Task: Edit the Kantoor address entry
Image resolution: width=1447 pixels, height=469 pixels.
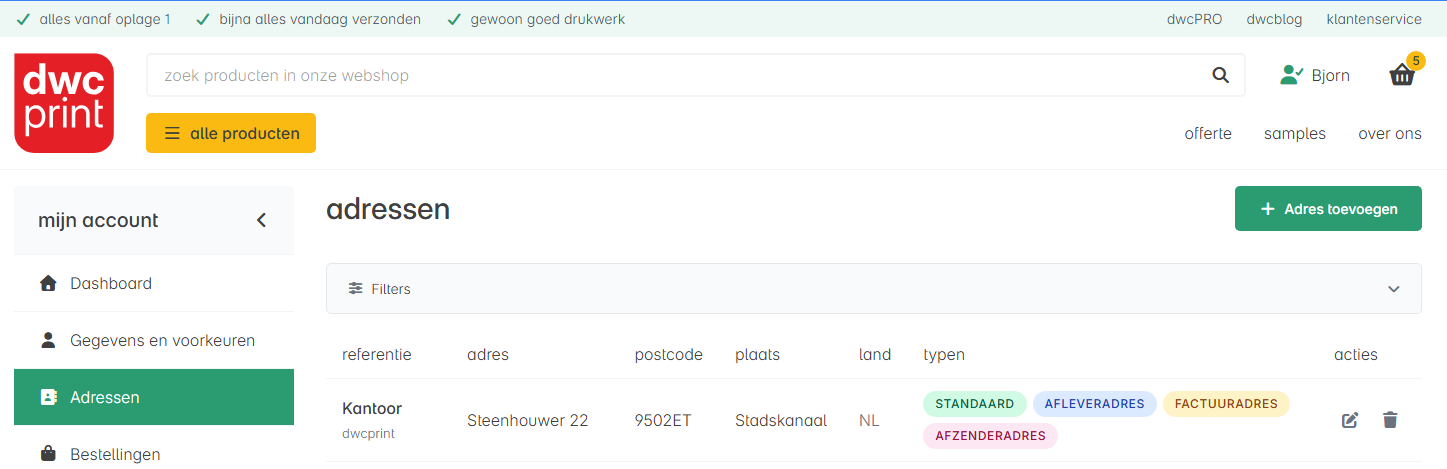Action: click(x=1350, y=420)
